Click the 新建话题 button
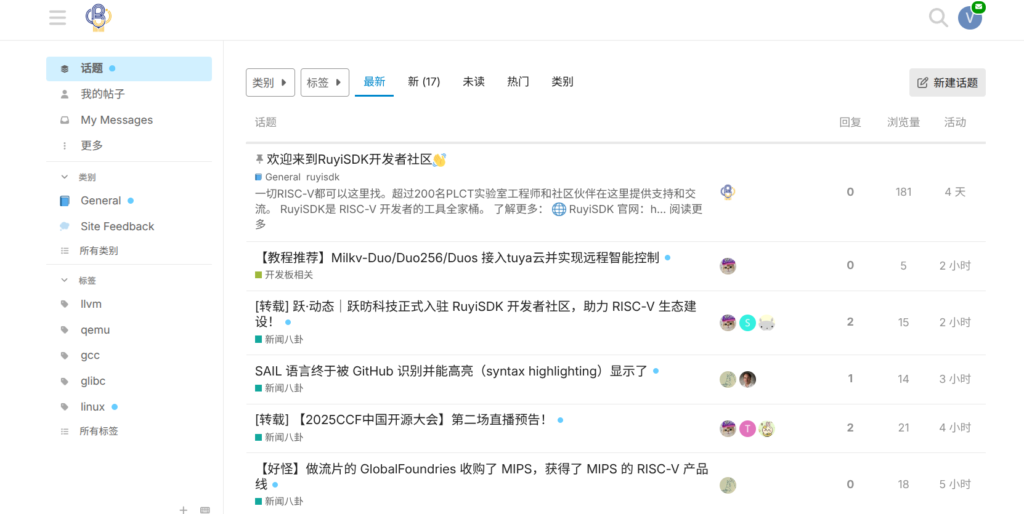Viewport: 1024px width, 514px height. point(946,83)
